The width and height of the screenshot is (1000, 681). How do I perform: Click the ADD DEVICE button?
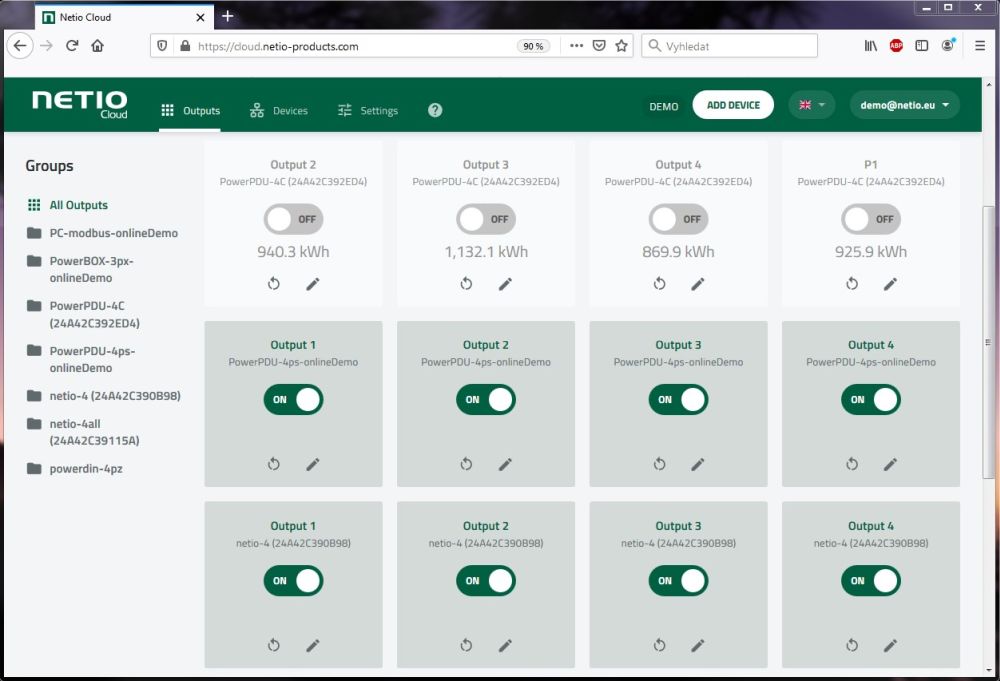coord(733,105)
